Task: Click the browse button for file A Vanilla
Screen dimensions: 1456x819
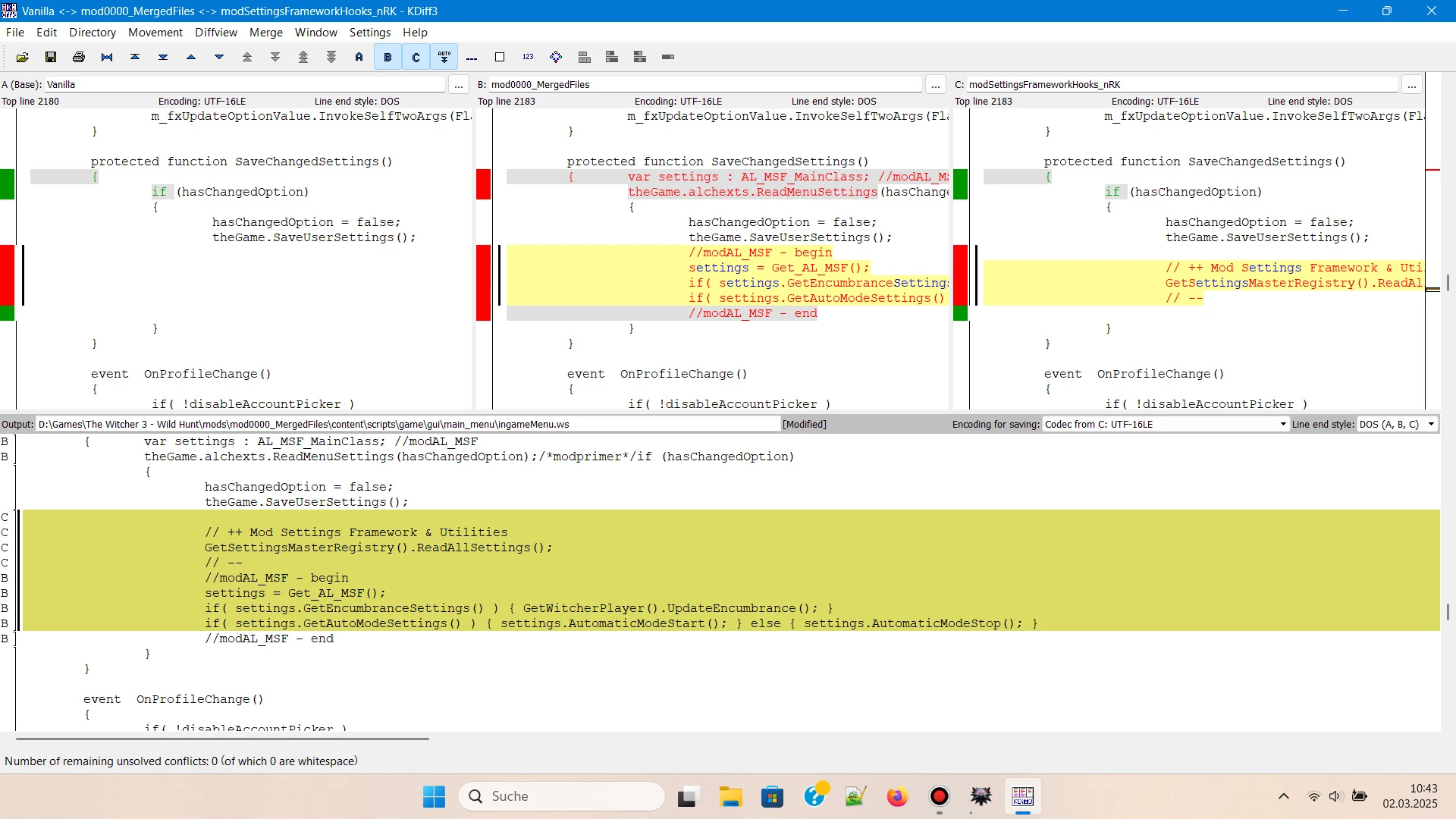Action: pos(458,85)
